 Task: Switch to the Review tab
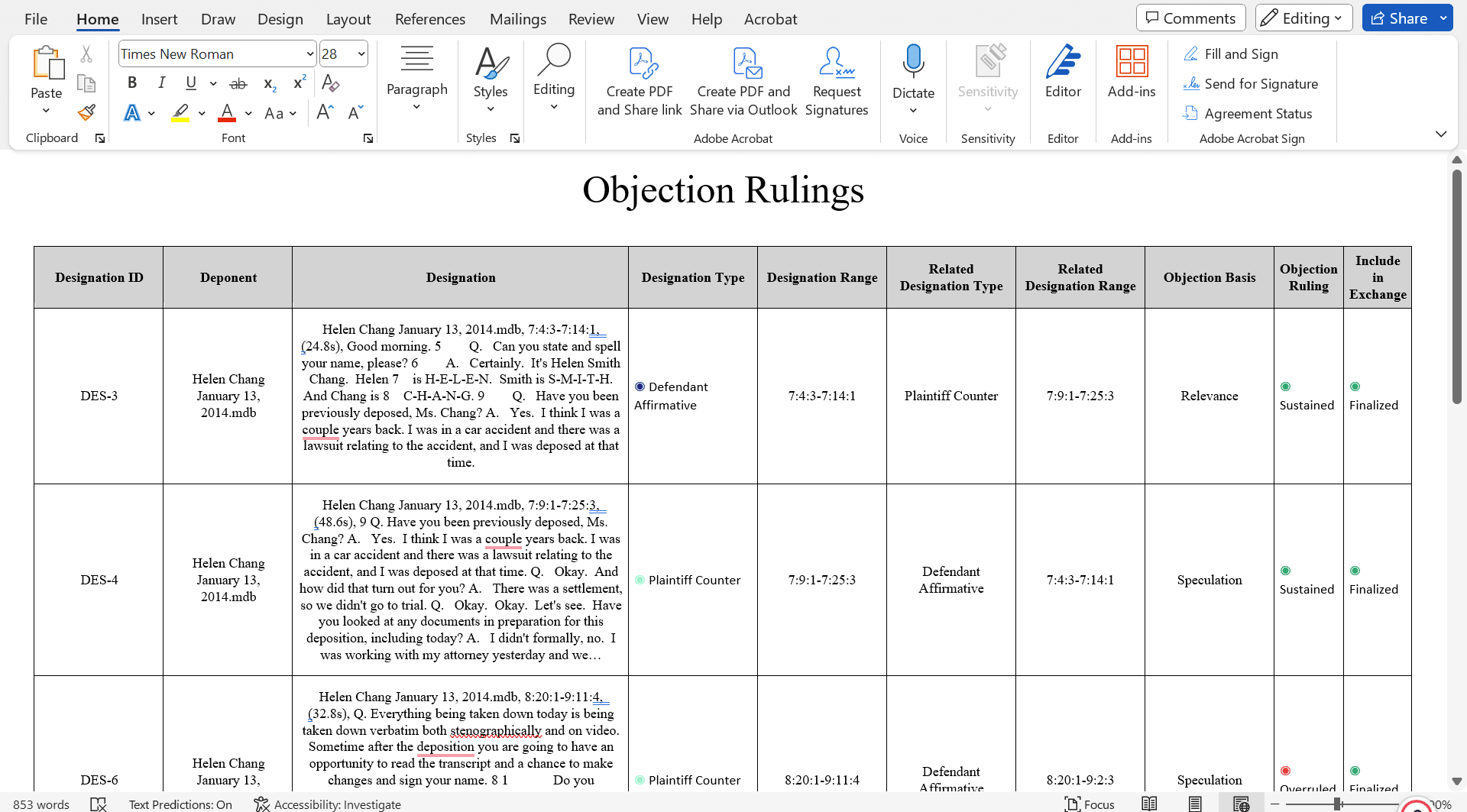pos(591,19)
